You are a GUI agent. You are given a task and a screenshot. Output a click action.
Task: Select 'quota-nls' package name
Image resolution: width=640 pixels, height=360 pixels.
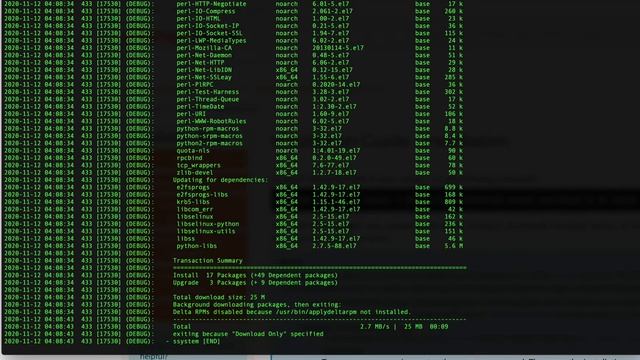point(193,151)
